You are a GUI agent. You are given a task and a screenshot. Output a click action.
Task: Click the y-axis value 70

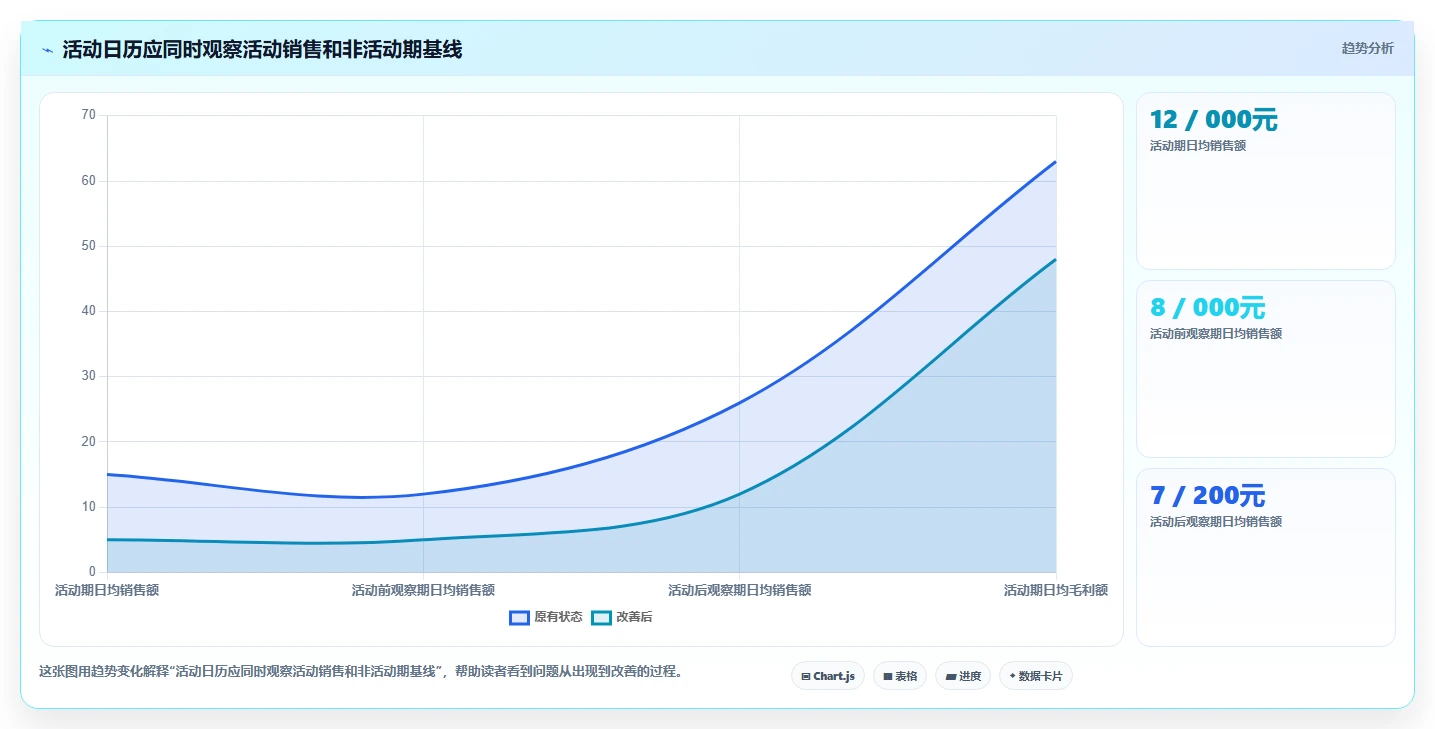pyautogui.click(x=89, y=115)
